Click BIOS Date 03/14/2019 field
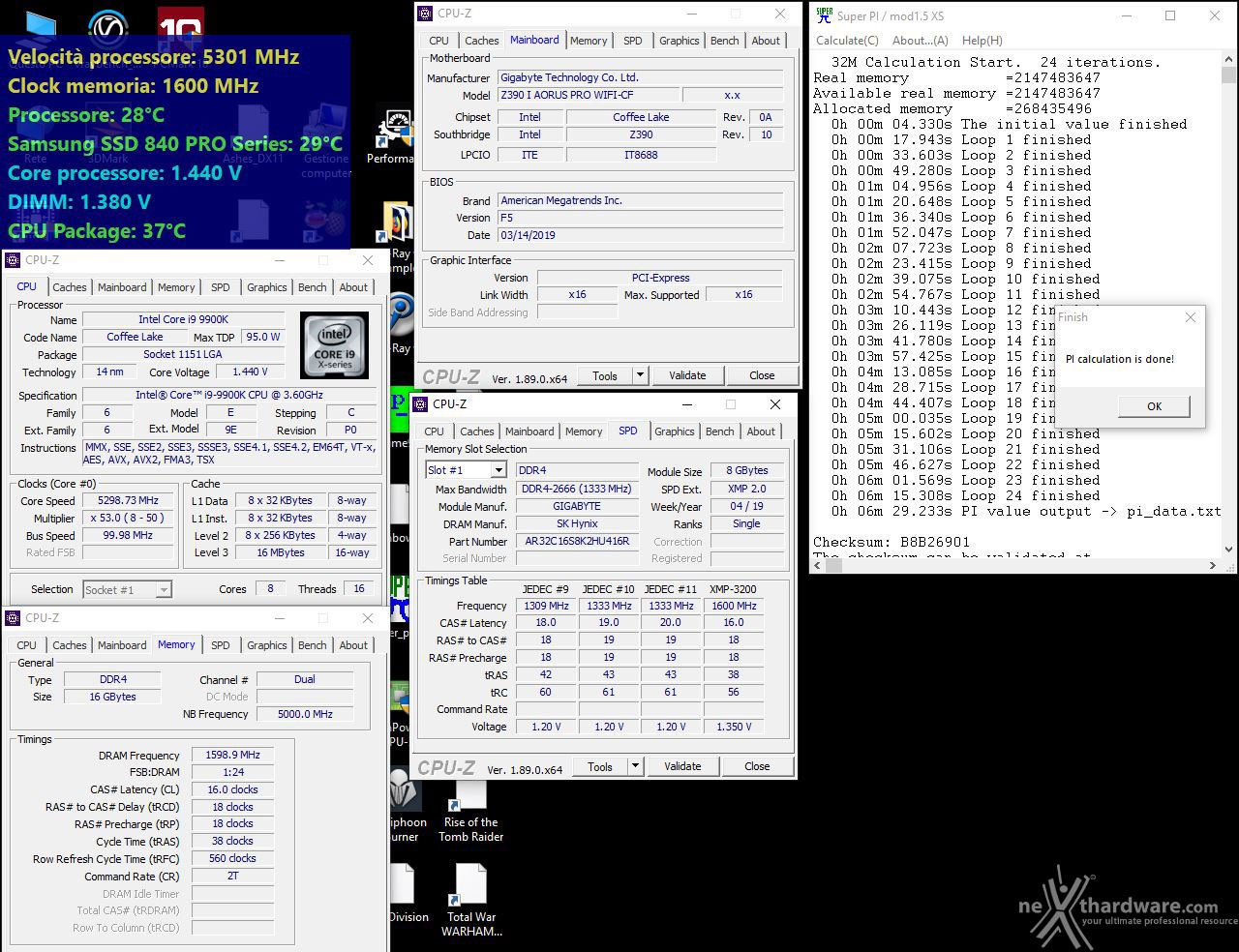This screenshot has width=1239, height=952. (x=641, y=235)
